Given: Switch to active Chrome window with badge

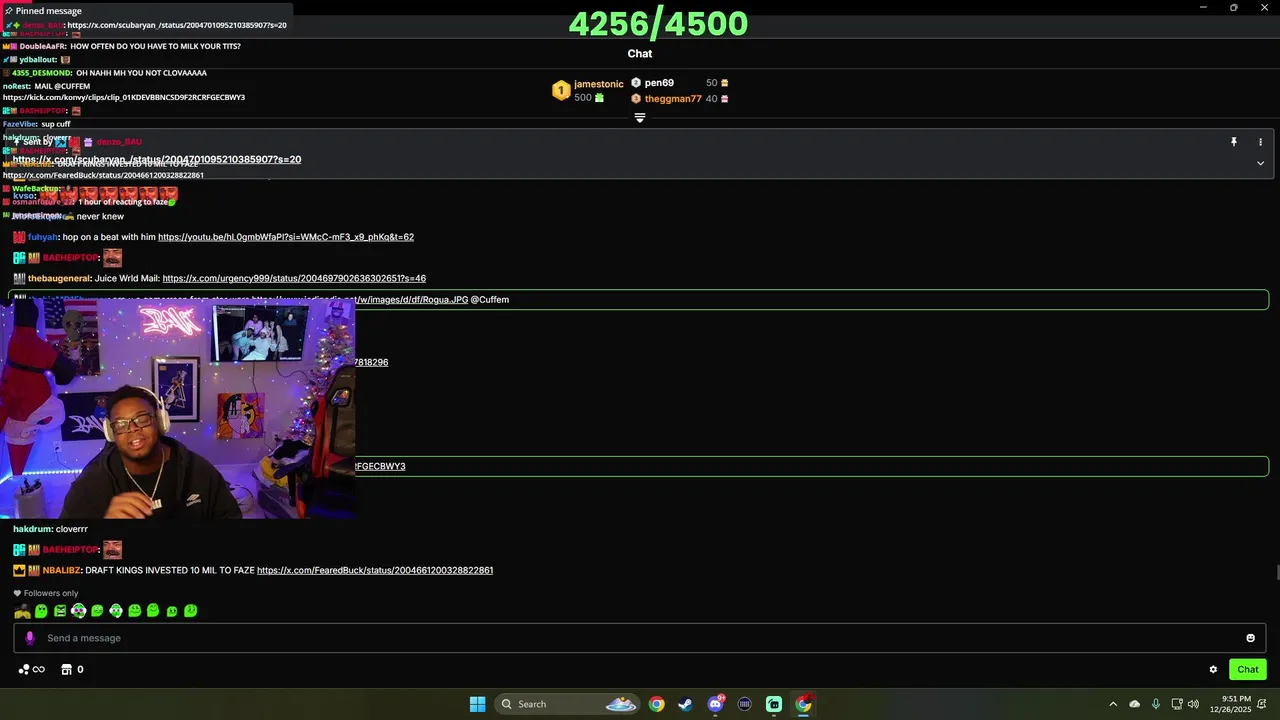Looking at the screenshot, I should 804,704.
